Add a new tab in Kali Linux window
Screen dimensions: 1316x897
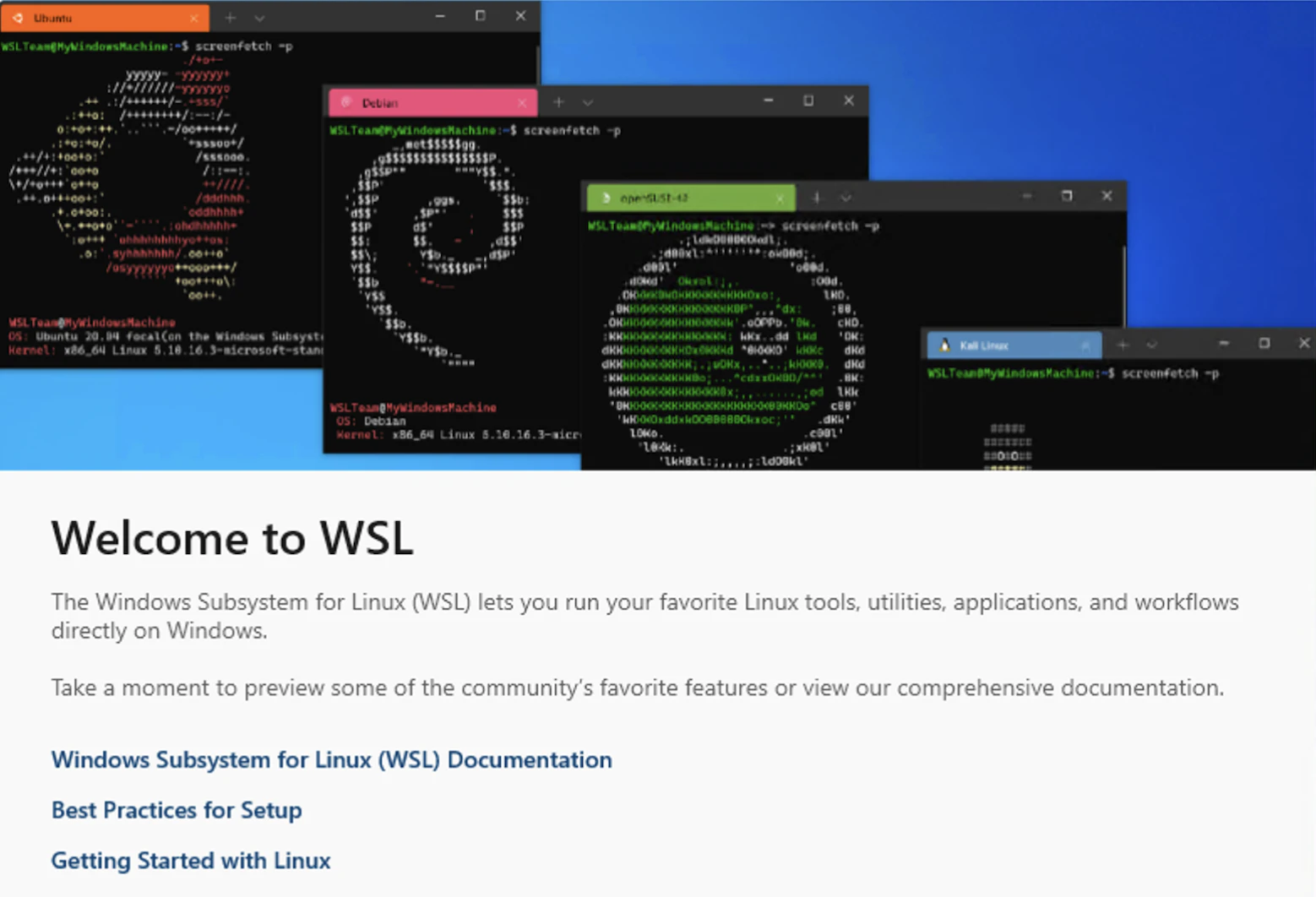(x=1123, y=345)
